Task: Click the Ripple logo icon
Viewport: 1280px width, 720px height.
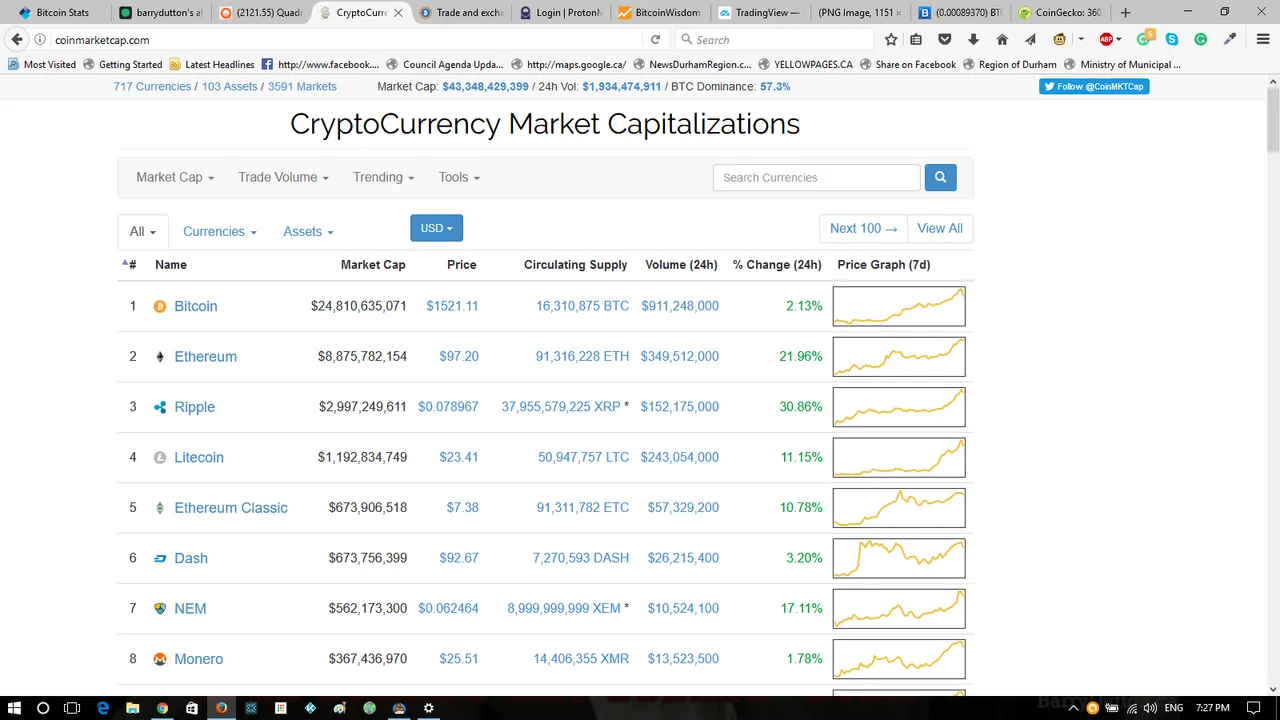Action: pos(160,407)
